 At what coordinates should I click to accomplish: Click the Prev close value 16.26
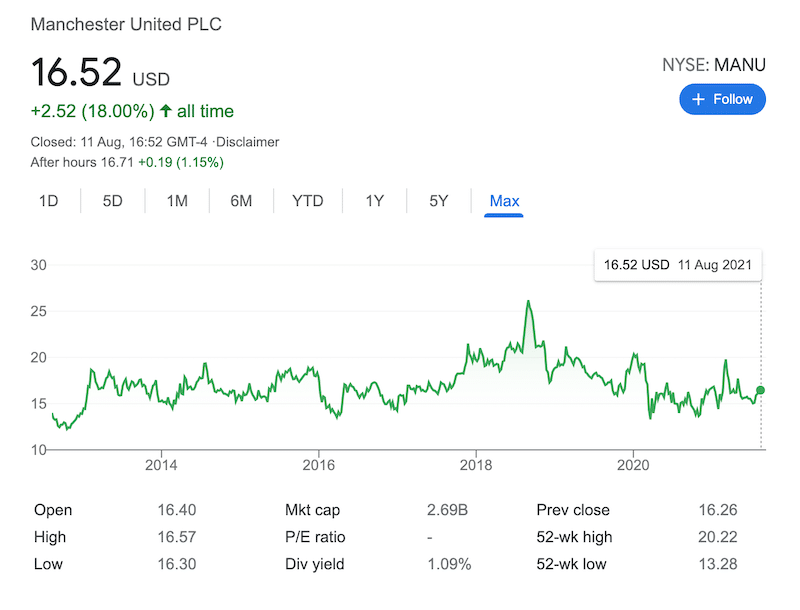tap(718, 510)
